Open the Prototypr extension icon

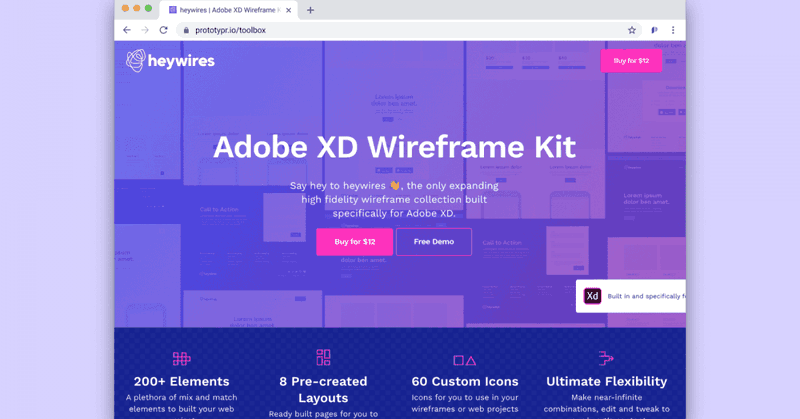654,30
